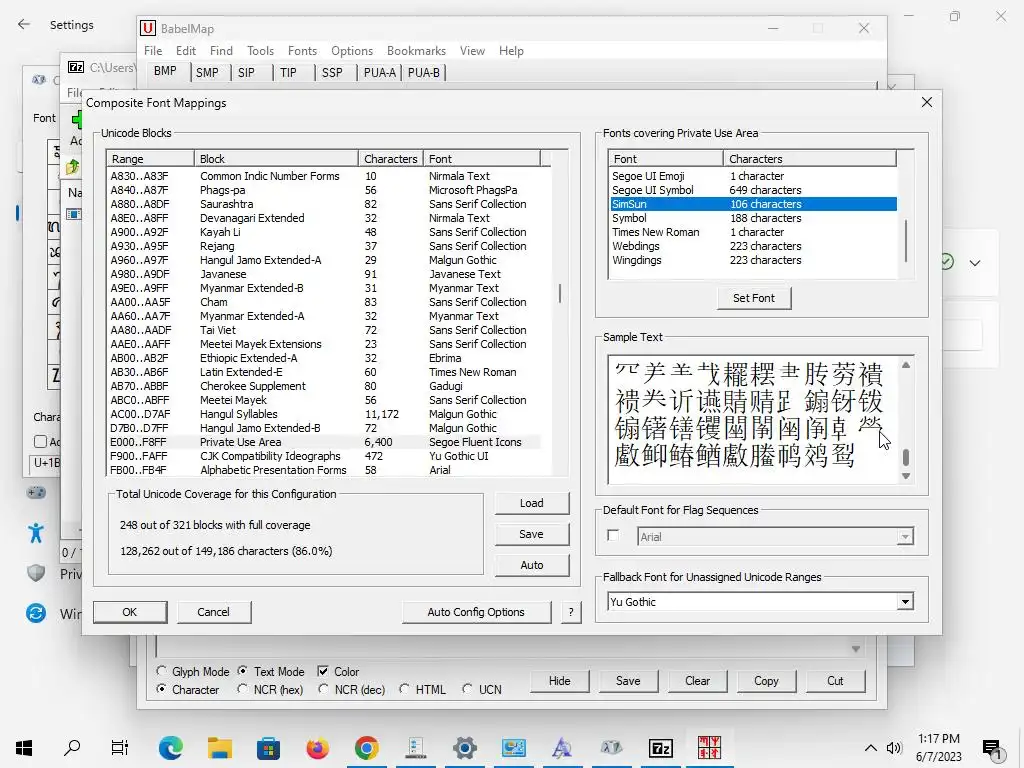Switch to the PUA-A plane tab
The image size is (1024, 768).
click(379, 72)
